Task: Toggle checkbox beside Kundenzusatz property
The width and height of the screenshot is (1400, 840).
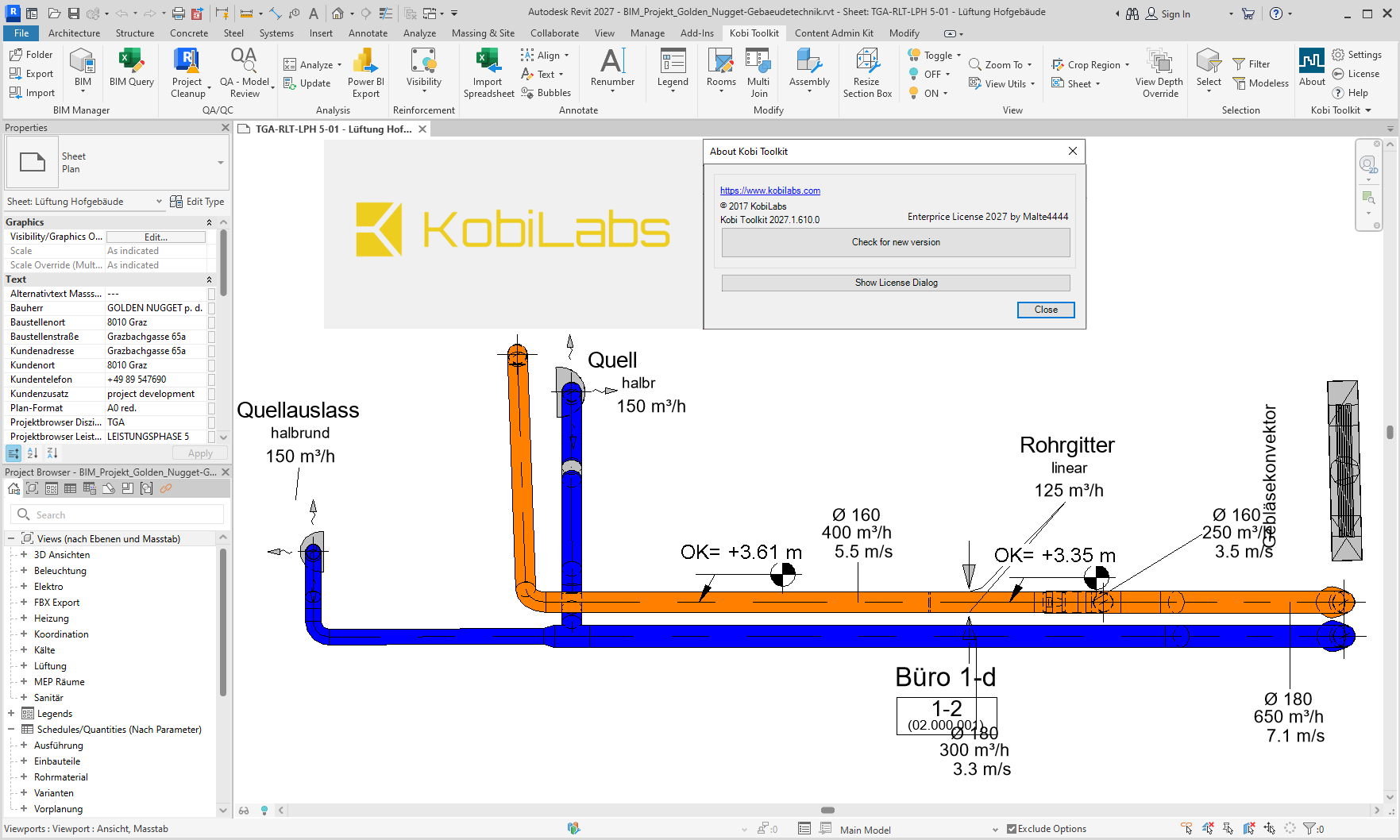Action: [x=211, y=394]
